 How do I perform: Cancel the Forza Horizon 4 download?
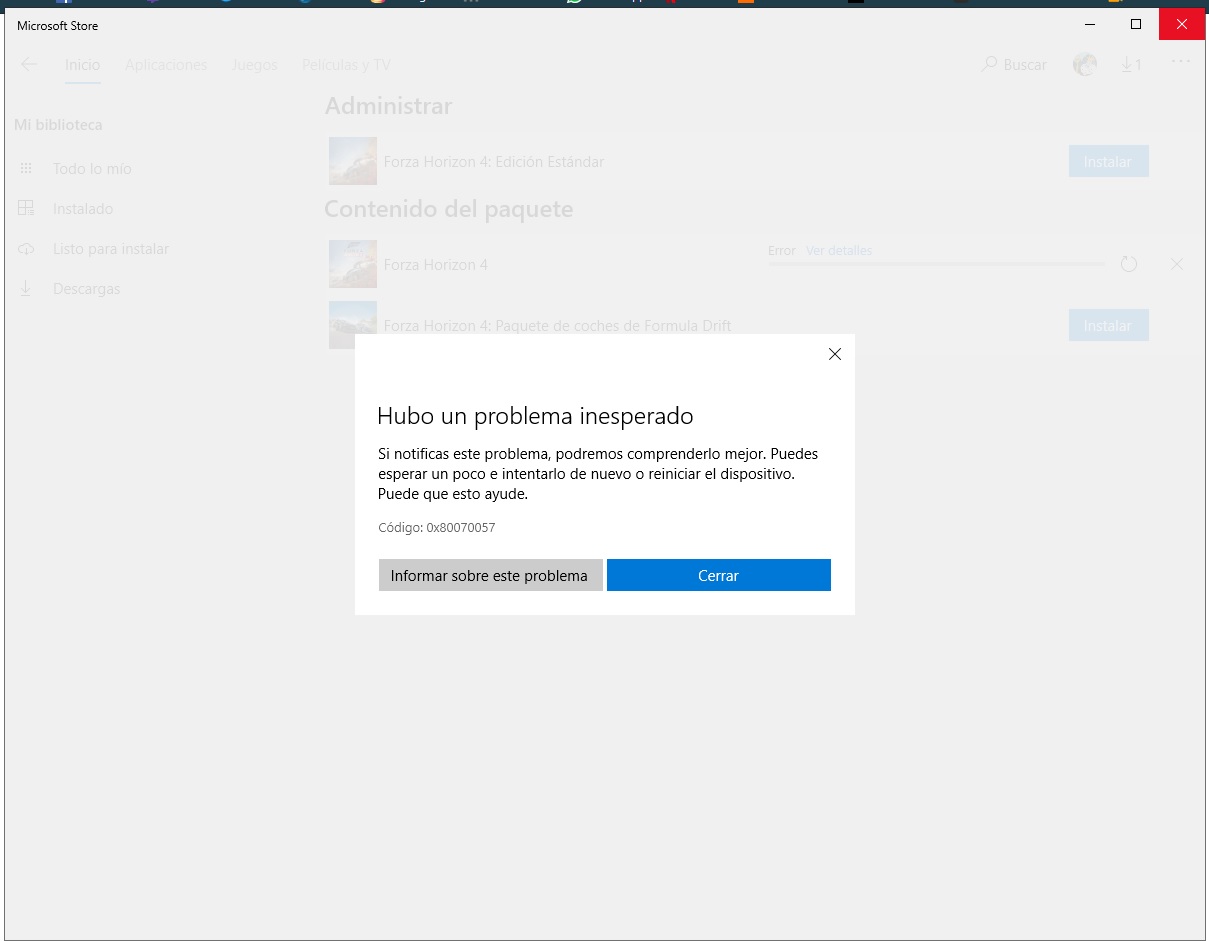click(x=1176, y=264)
